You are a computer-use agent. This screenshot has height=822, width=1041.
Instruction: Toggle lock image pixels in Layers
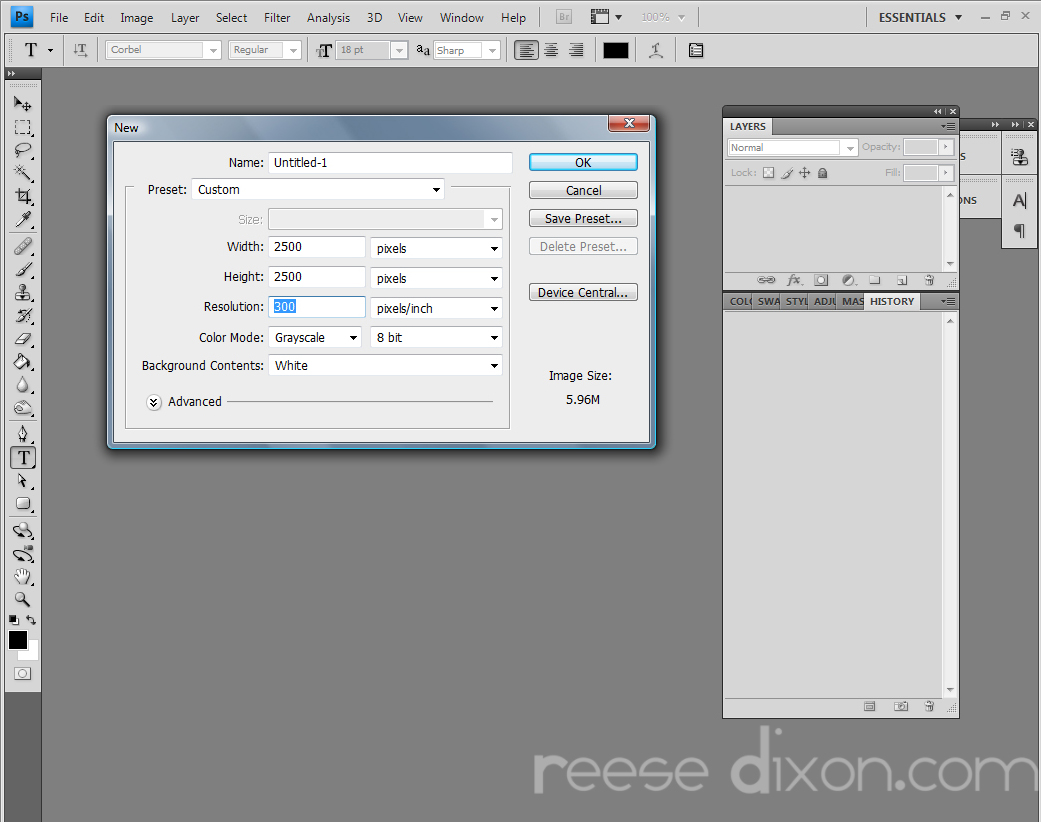787,173
